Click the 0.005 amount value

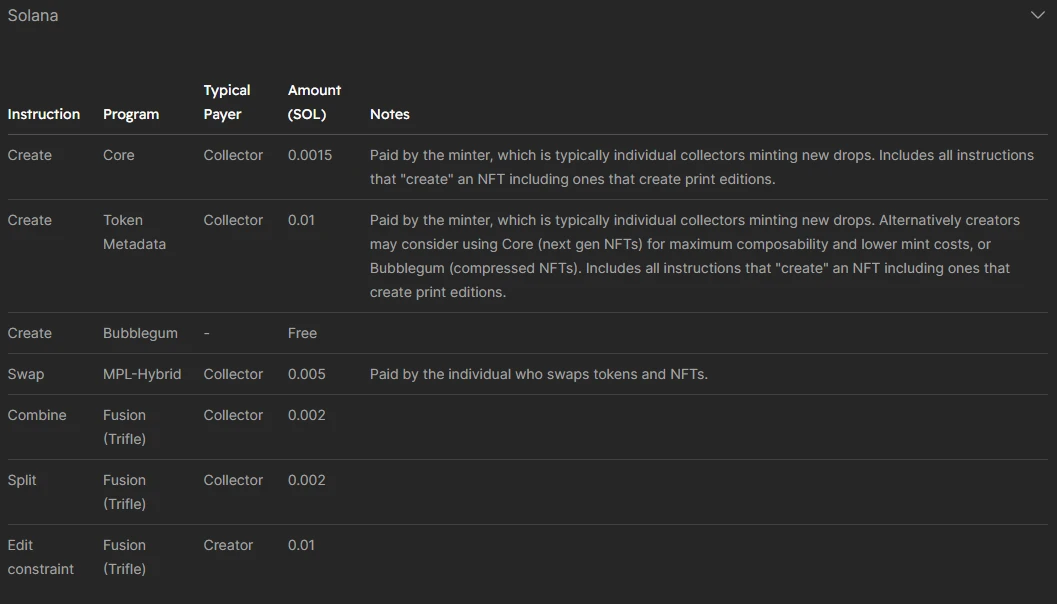click(306, 374)
